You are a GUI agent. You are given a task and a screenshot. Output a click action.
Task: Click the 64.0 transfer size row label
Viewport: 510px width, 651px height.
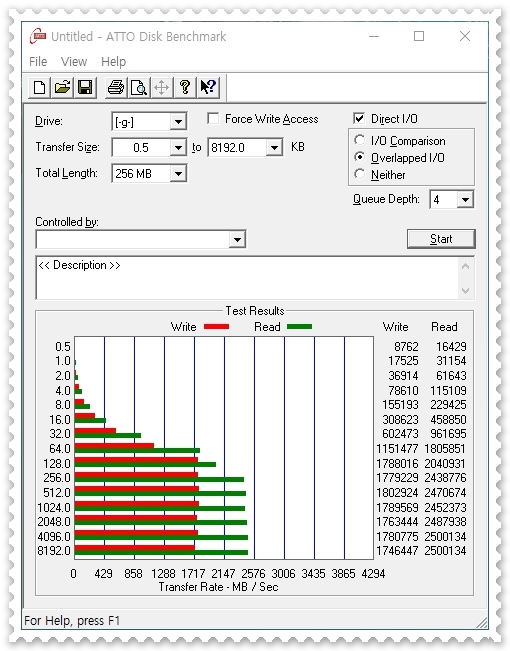[60, 449]
